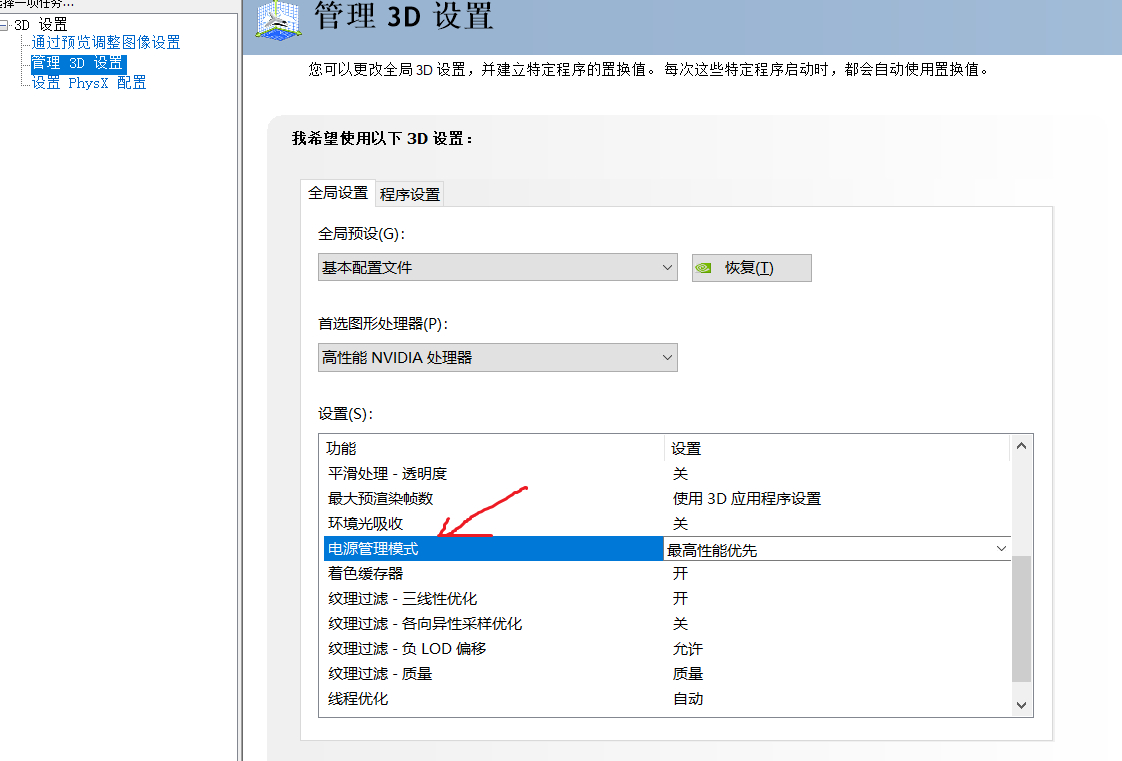Open 通过预览调整图像设置 in task tree
The width and height of the screenshot is (1122, 761).
coord(106,42)
